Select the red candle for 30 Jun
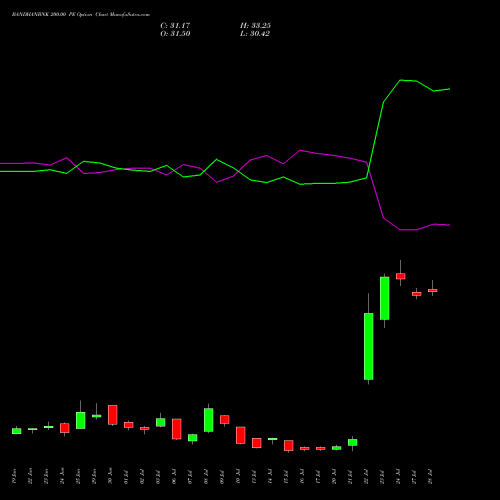The height and width of the screenshot is (500, 500). (113, 415)
